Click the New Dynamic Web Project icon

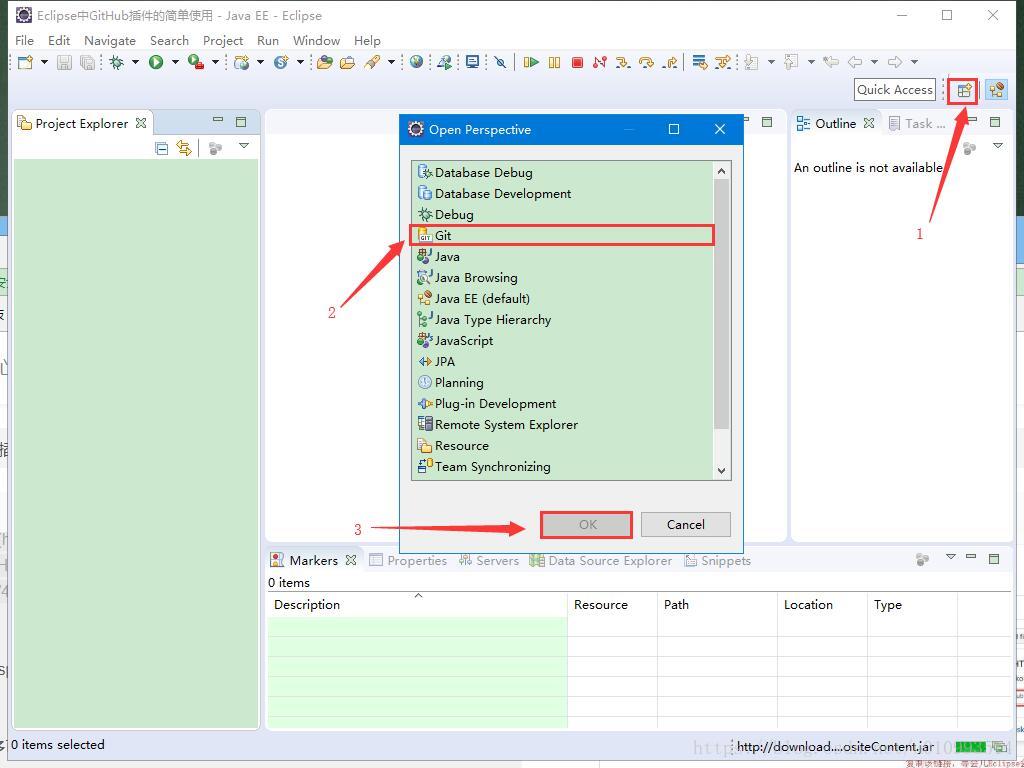pos(242,62)
